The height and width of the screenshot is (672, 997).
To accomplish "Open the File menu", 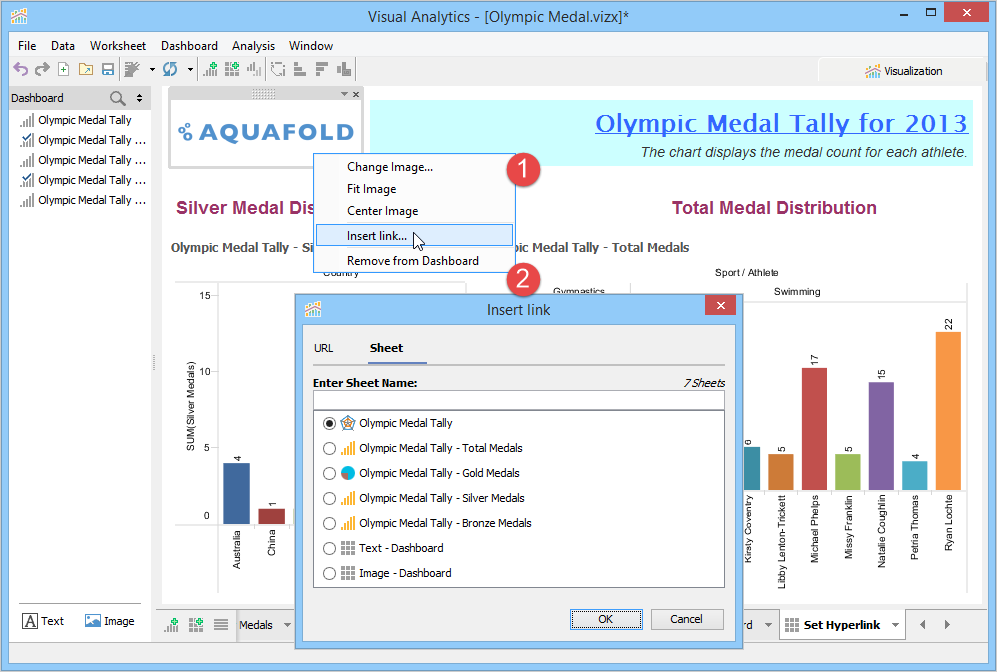I will (x=27, y=46).
